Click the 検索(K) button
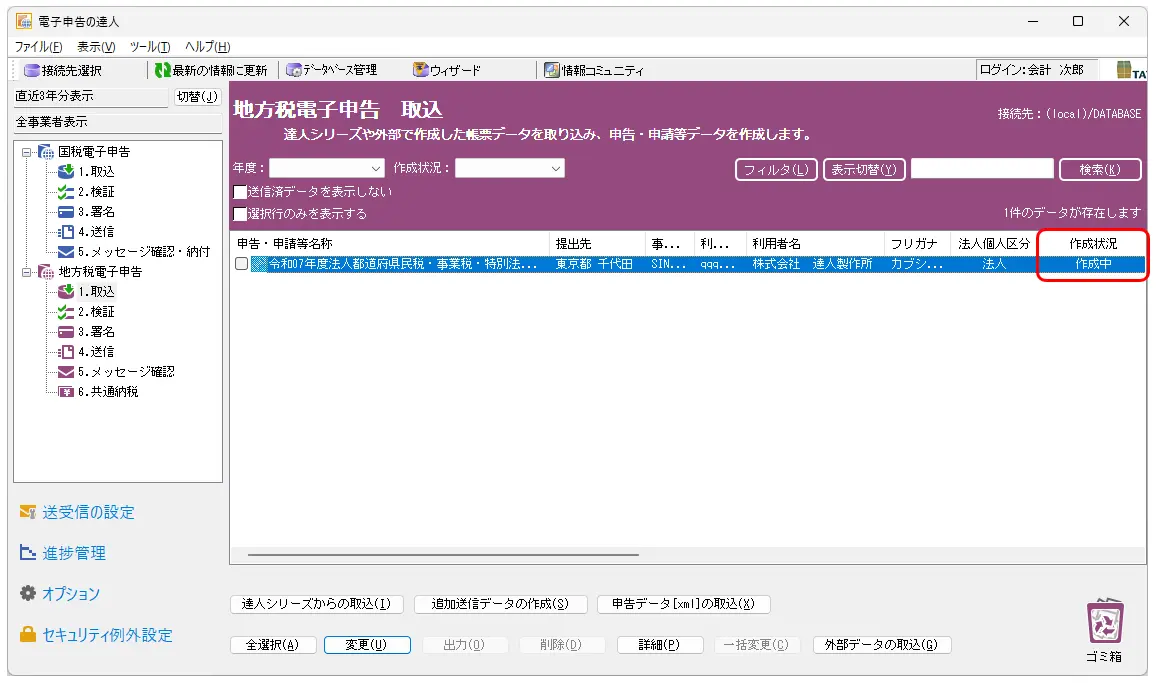This screenshot has height=683, width=1156. [1099, 169]
